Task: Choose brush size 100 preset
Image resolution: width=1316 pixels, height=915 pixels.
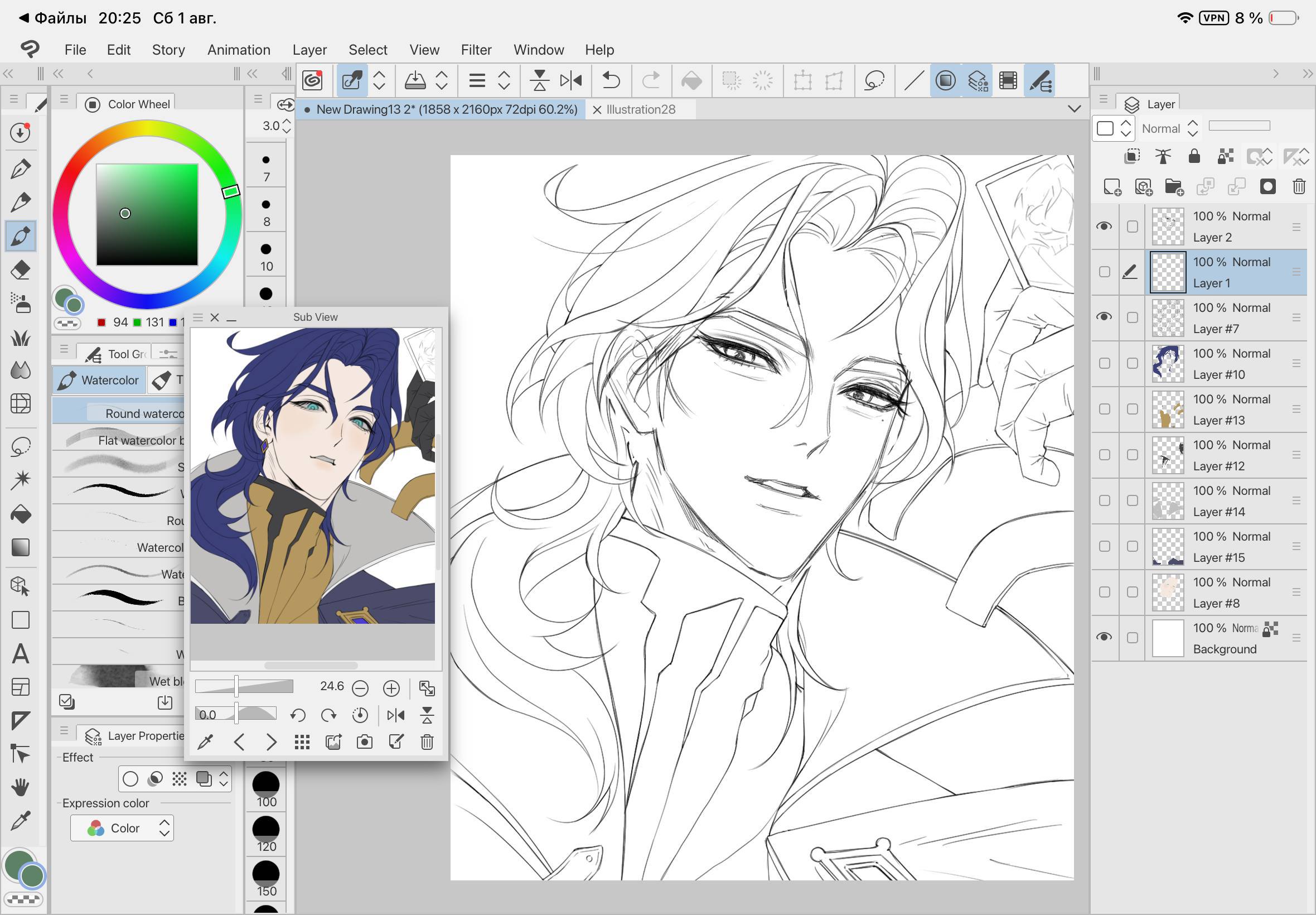Action: click(267, 790)
